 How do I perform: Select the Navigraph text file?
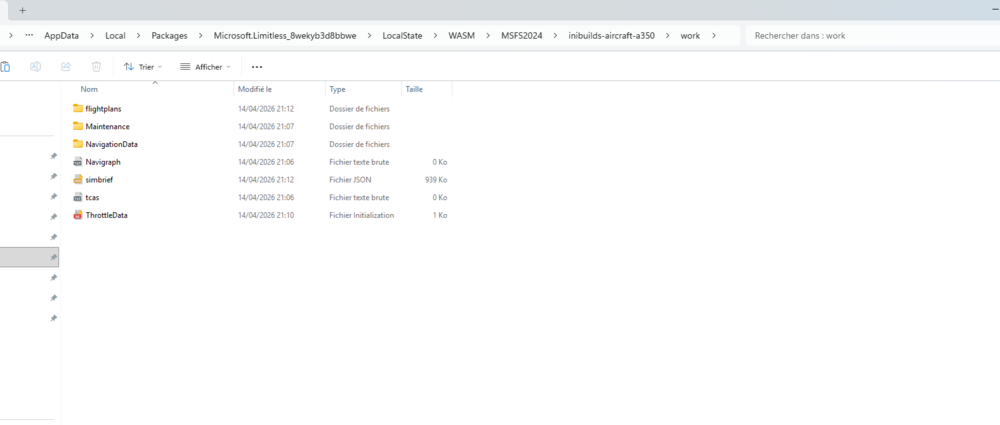pyautogui.click(x=103, y=162)
